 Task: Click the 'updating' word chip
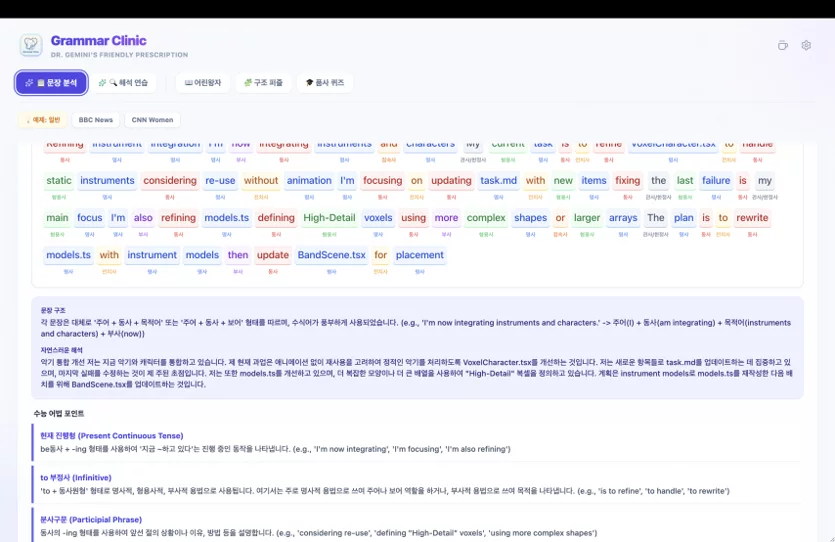coord(451,180)
